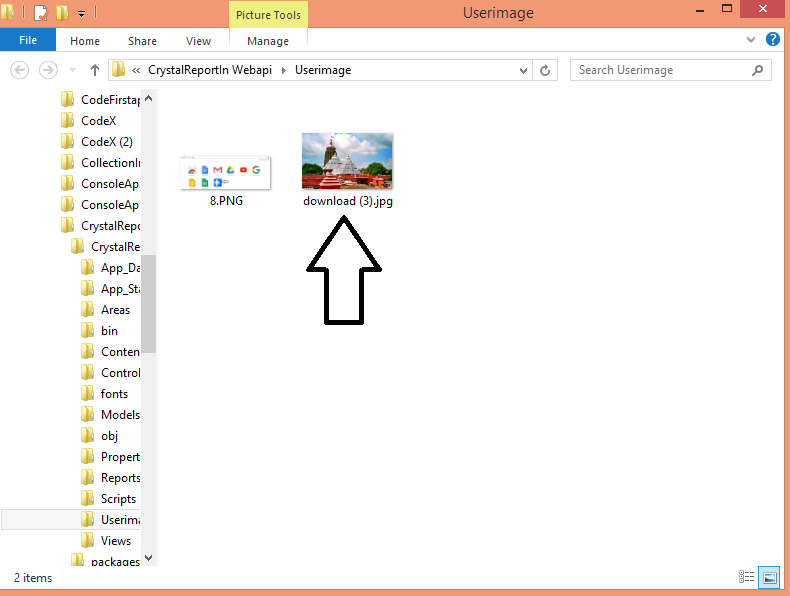The height and width of the screenshot is (596, 790).
Task: Open the Manage tab under Picture Tools
Action: pos(268,41)
